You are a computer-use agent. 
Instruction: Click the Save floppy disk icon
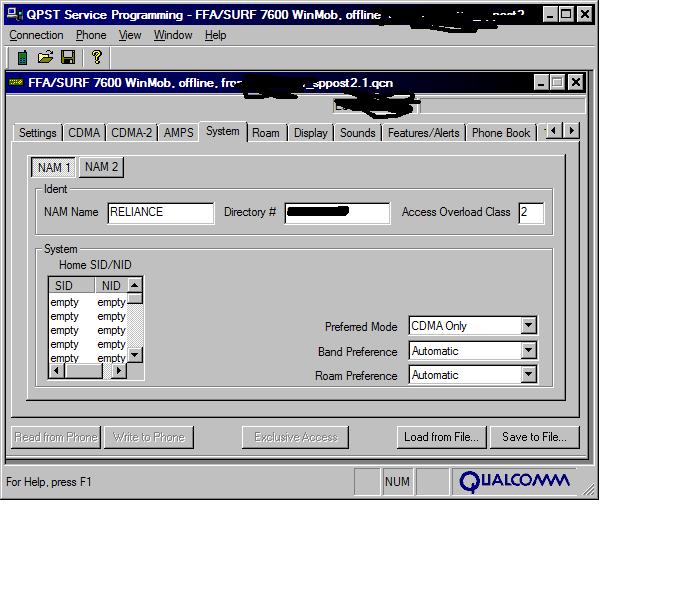[x=68, y=58]
